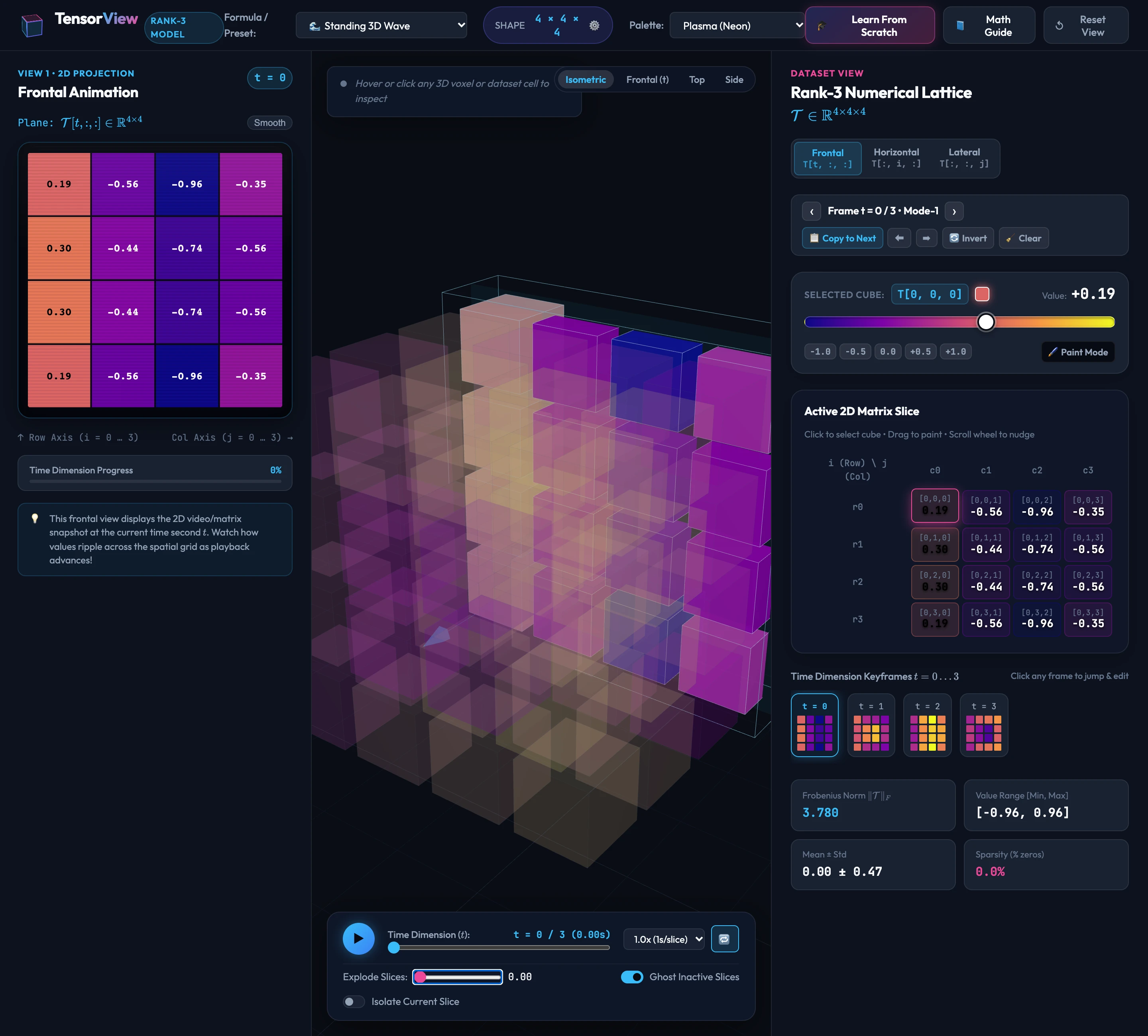1148x1036 pixels.
Task: Select Horizontal slice mode tab
Action: coord(896,158)
